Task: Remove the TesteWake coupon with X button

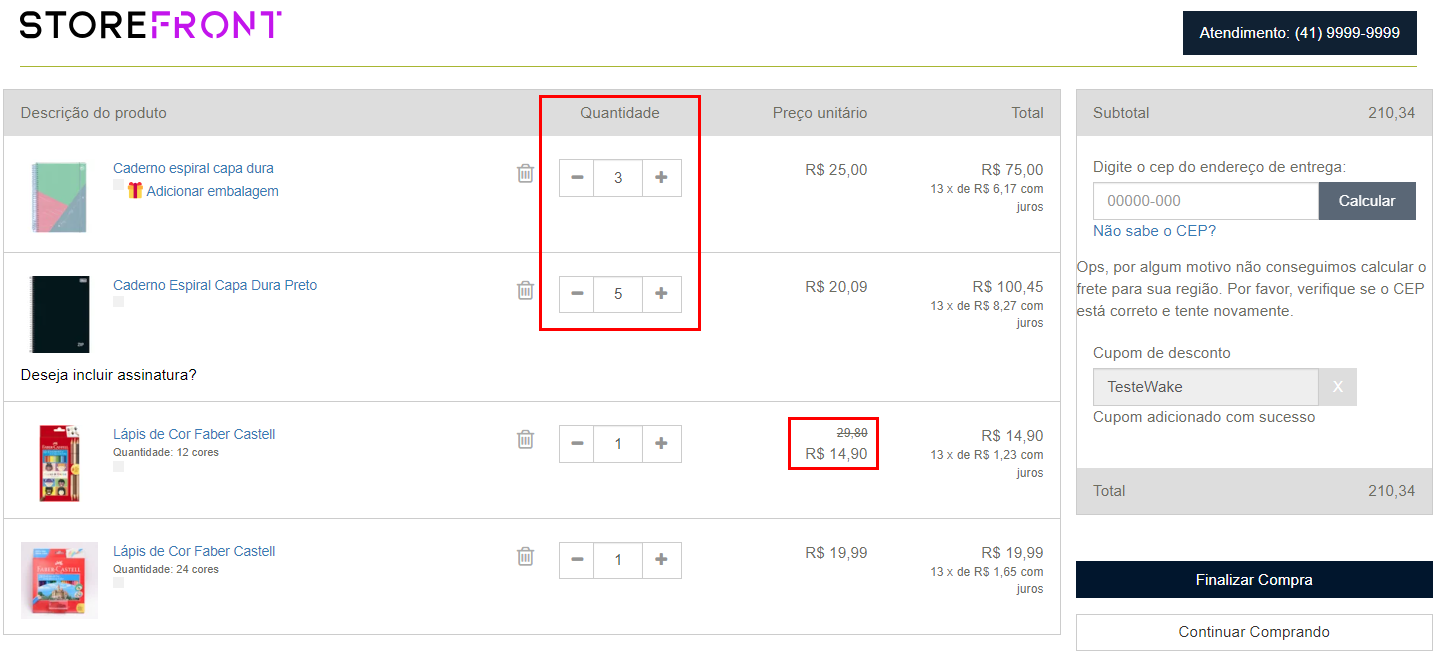Action: 1337,387
